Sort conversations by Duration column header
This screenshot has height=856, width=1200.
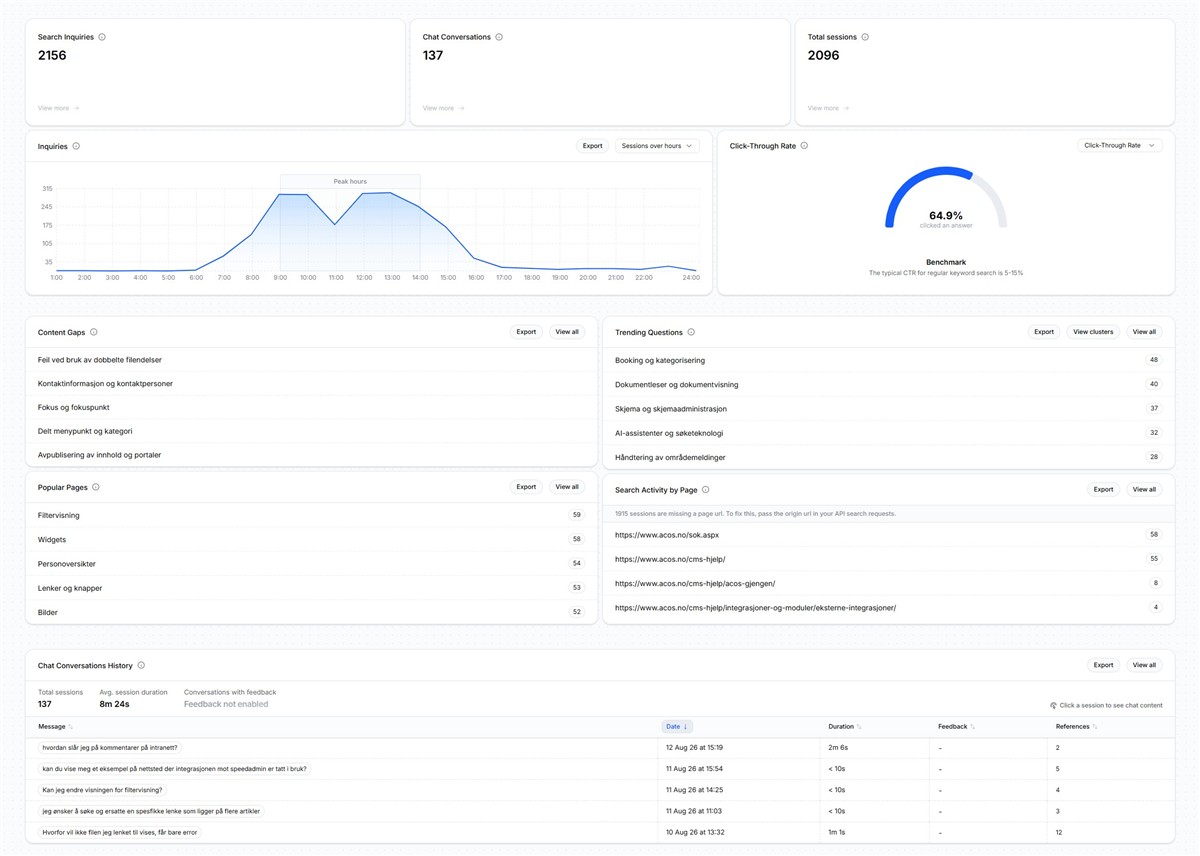click(x=845, y=727)
